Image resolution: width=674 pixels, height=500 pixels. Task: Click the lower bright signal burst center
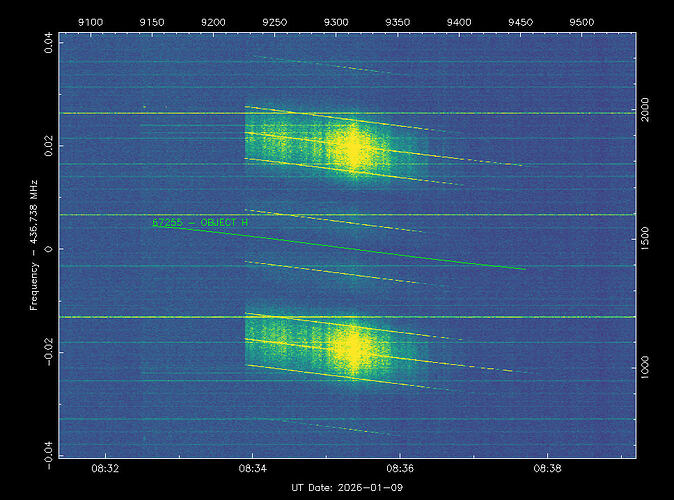(353, 347)
